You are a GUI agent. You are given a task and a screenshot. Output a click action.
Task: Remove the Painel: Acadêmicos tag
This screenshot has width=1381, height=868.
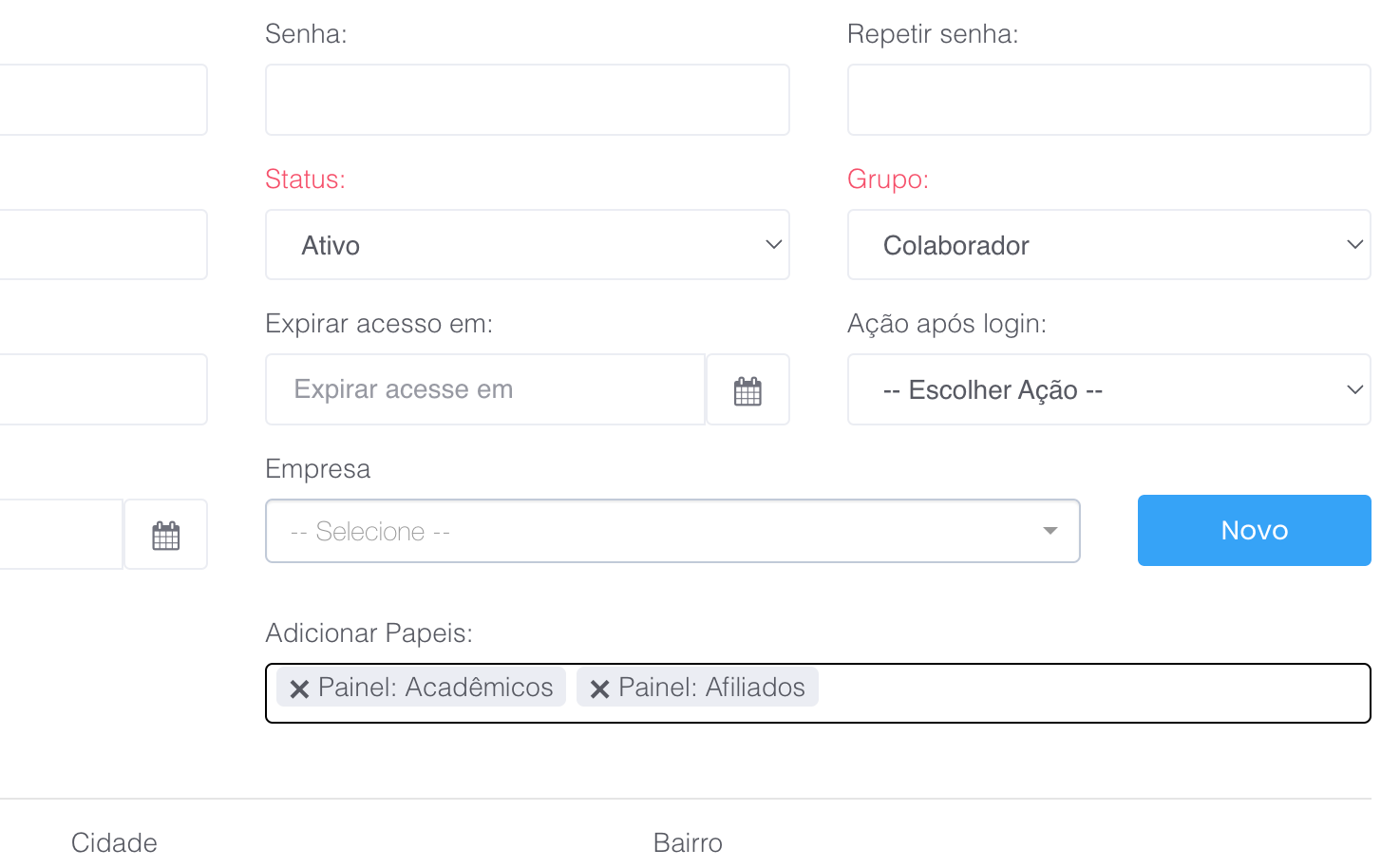tap(299, 689)
